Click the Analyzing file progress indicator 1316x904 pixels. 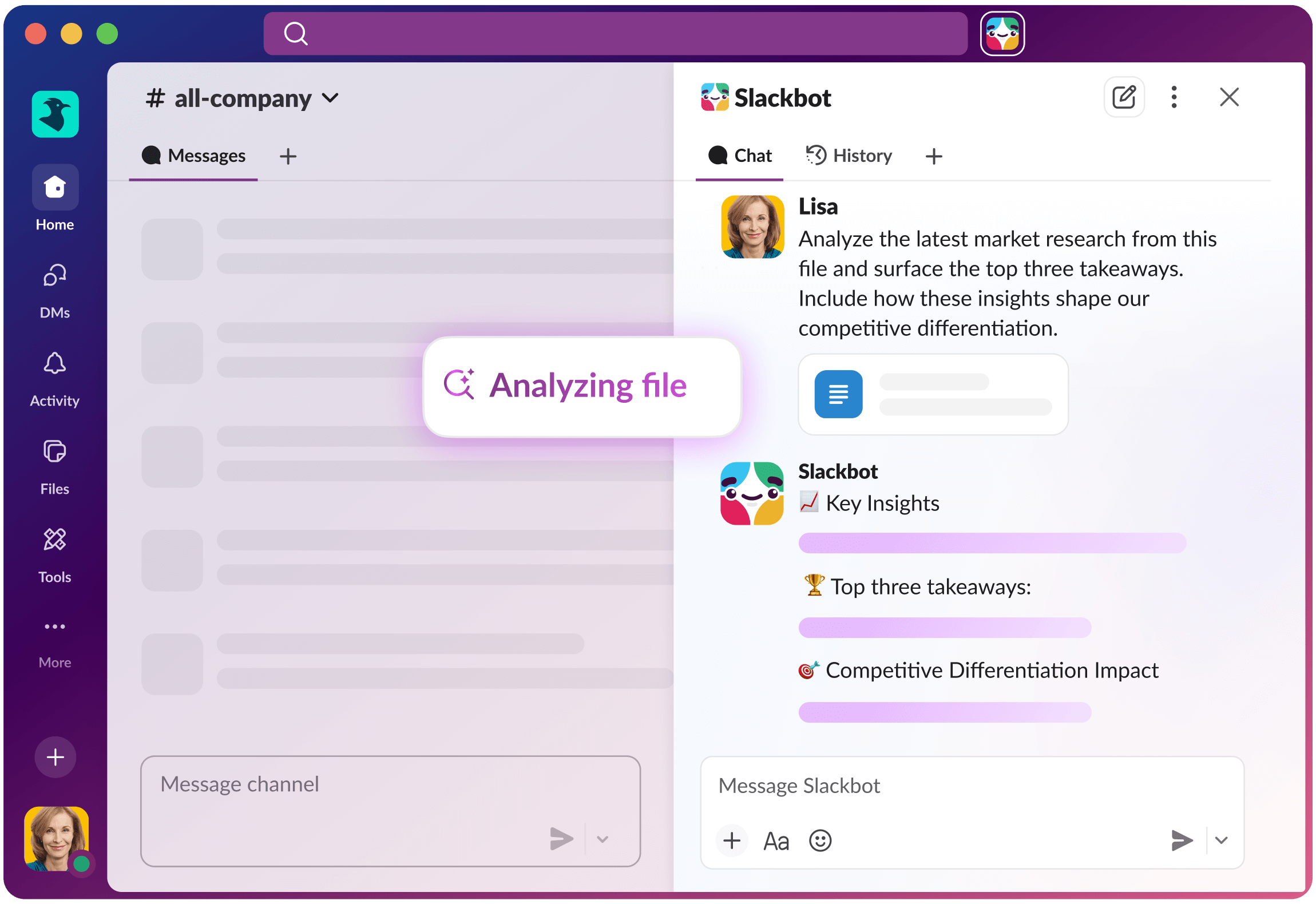point(581,386)
